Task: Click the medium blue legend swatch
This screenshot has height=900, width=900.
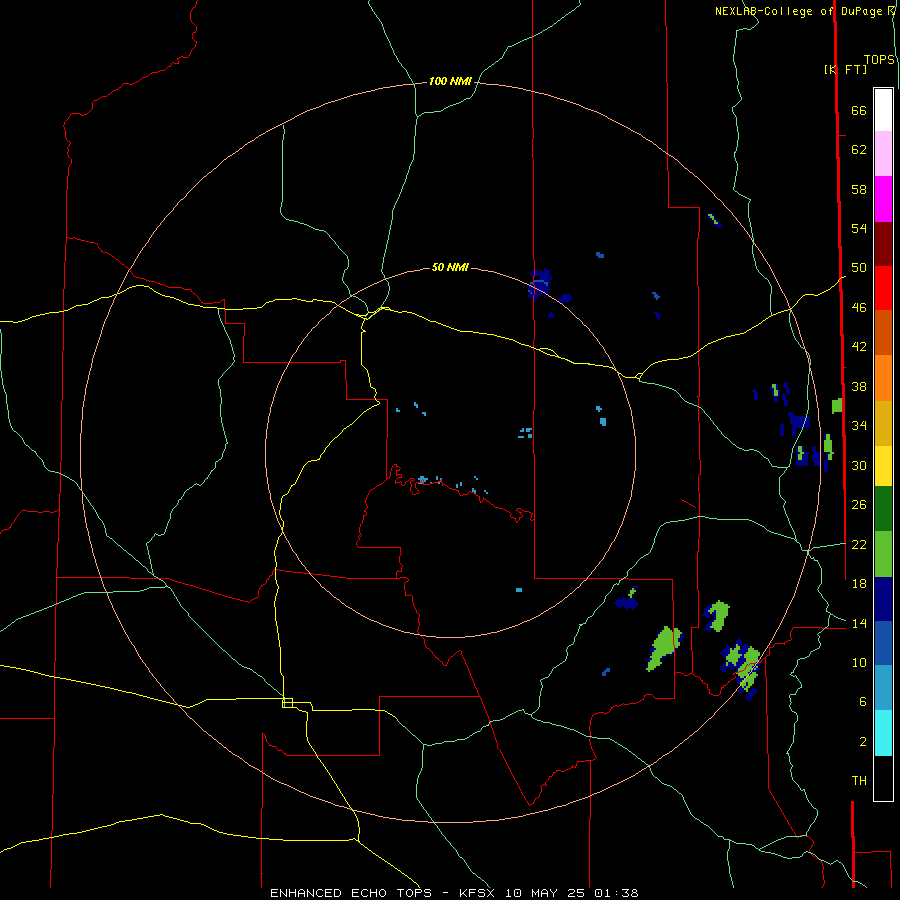Action: 883,643
